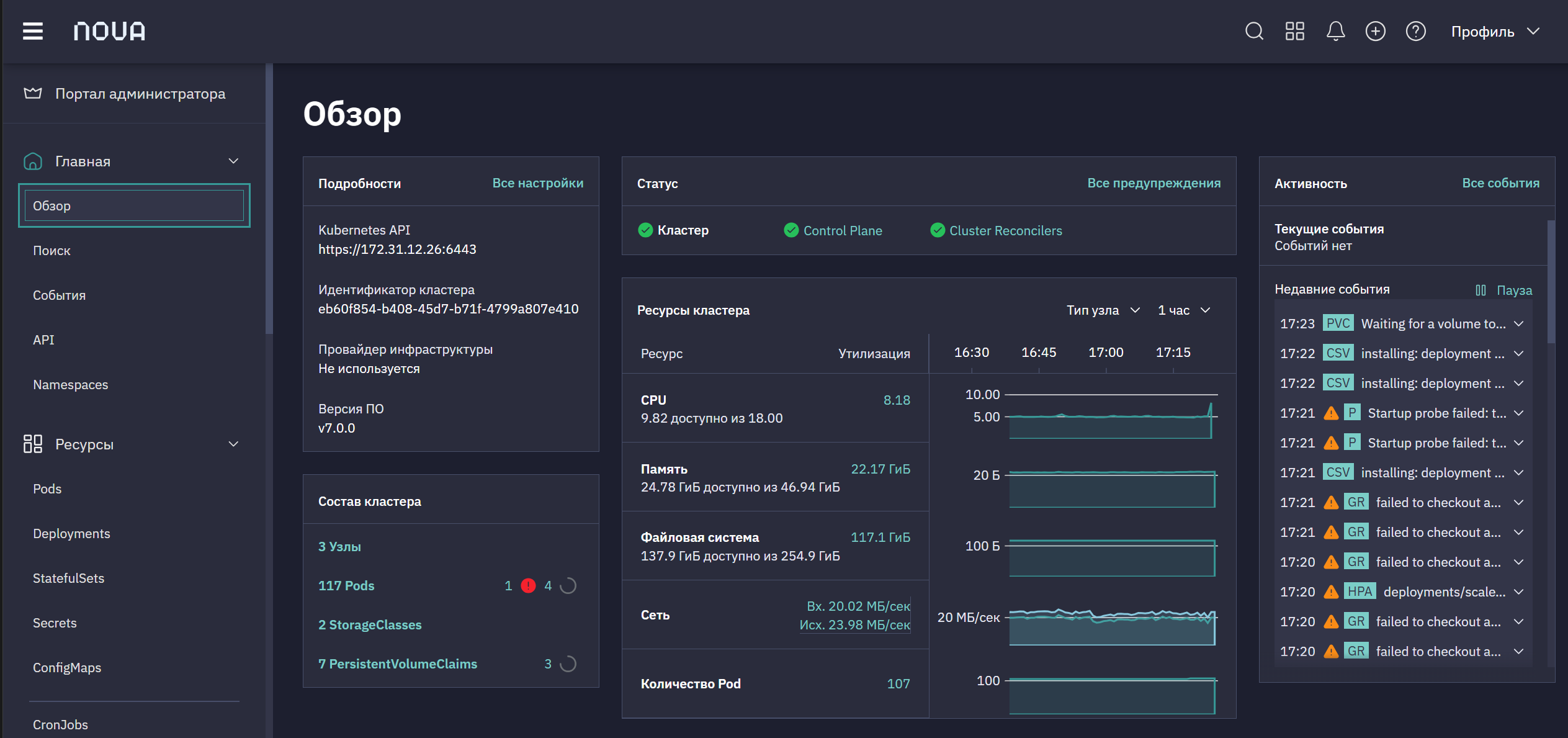Click the crown icon beside Портал администратора
This screenshot has height=738, width=1568.
(33, 93)
